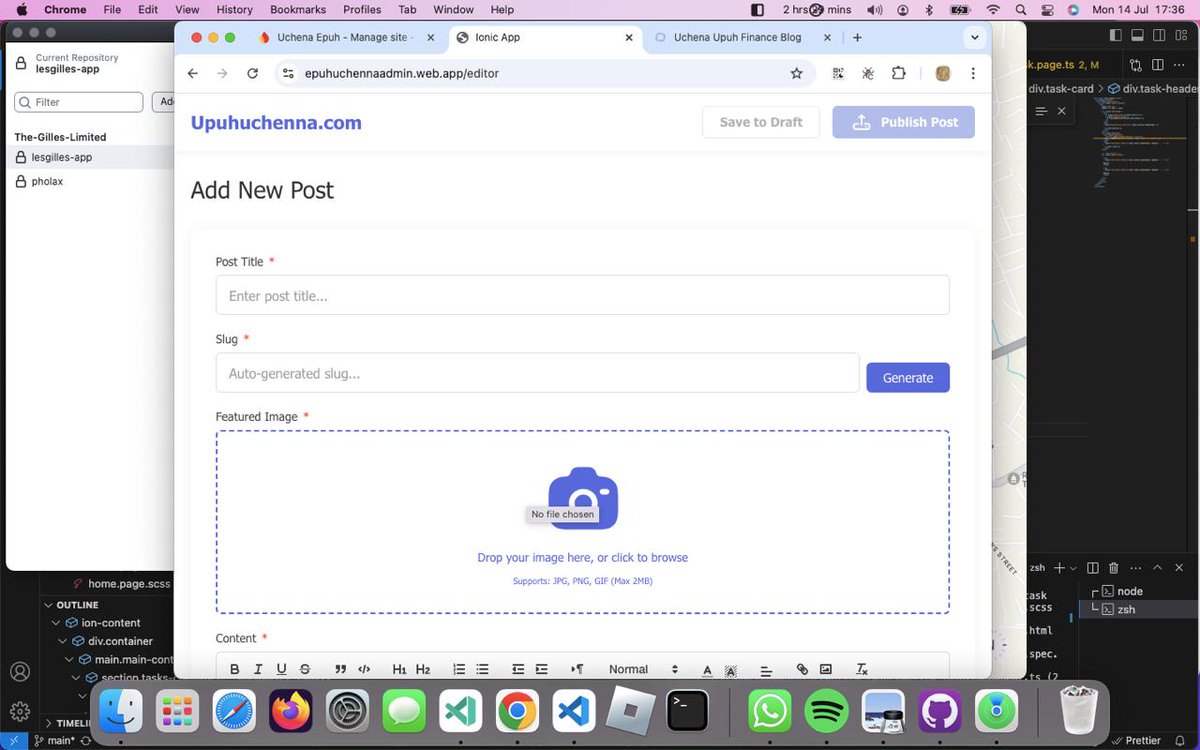Select the lesgilles-app repository in the list
The image size is (1200, 750).
point(90,157)
